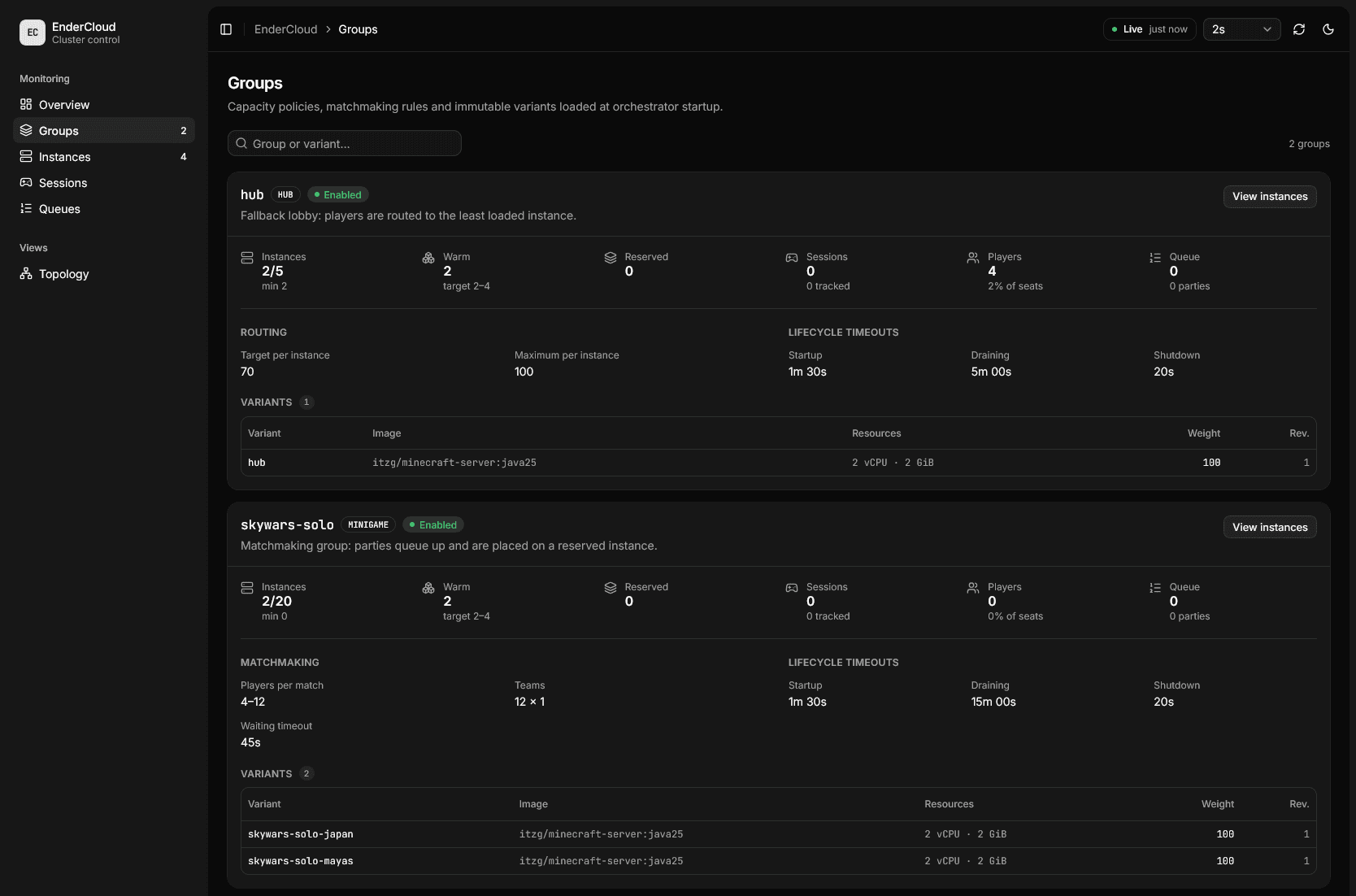Click the refresh icon in header
Image resolution: width=1356 pixels, height=896 pixels.
(1299, 29)
